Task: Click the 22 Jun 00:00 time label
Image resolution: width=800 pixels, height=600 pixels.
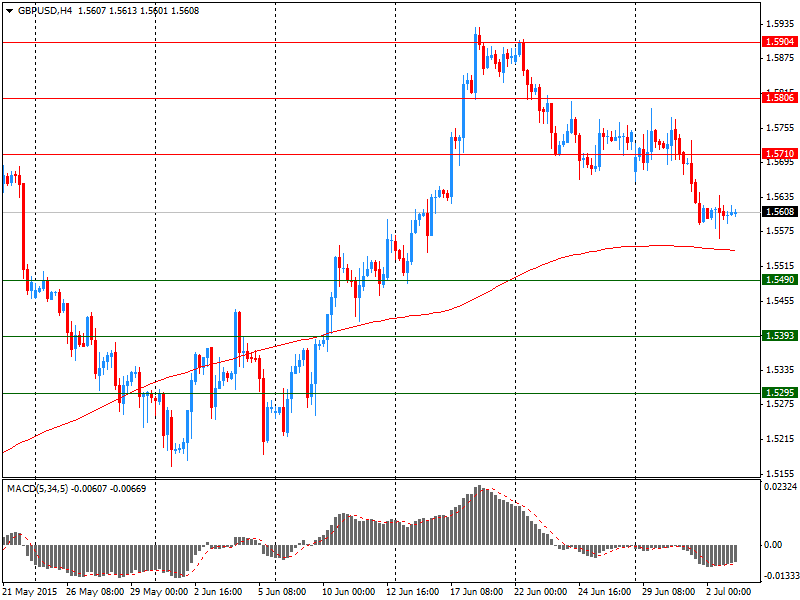Action: coord(541,592)
